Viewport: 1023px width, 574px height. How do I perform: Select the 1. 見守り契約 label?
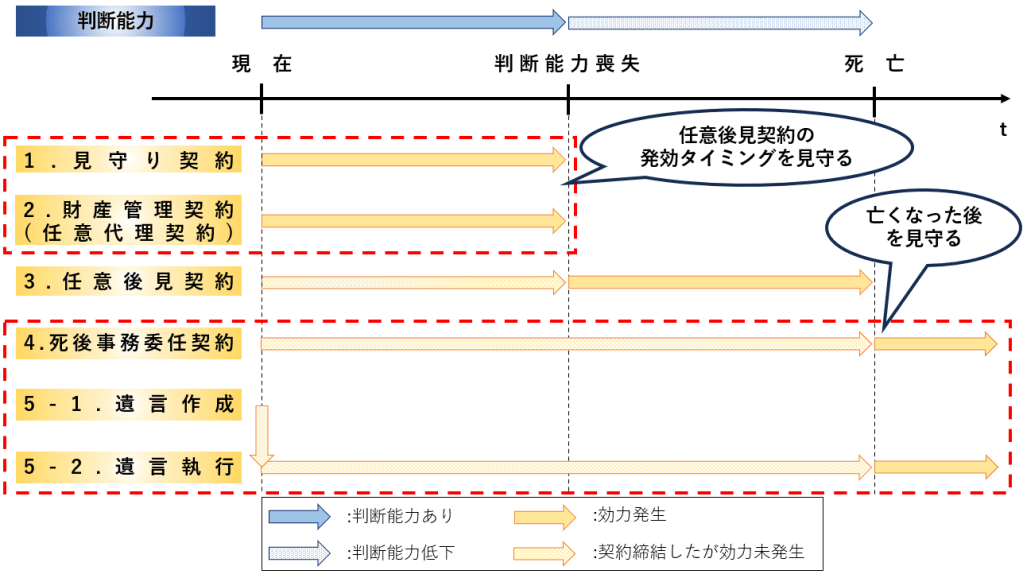coord(129,159)
